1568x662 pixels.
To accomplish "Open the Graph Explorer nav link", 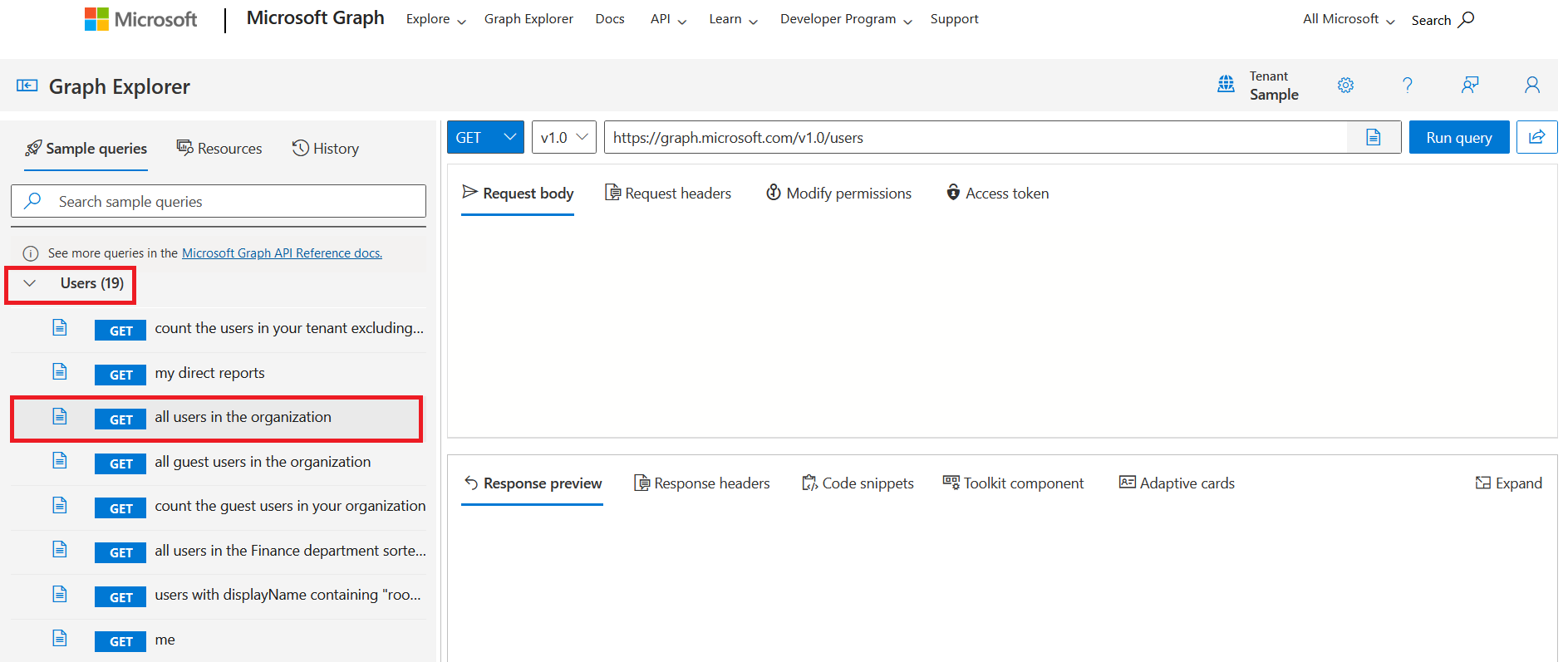I will 528,19.
